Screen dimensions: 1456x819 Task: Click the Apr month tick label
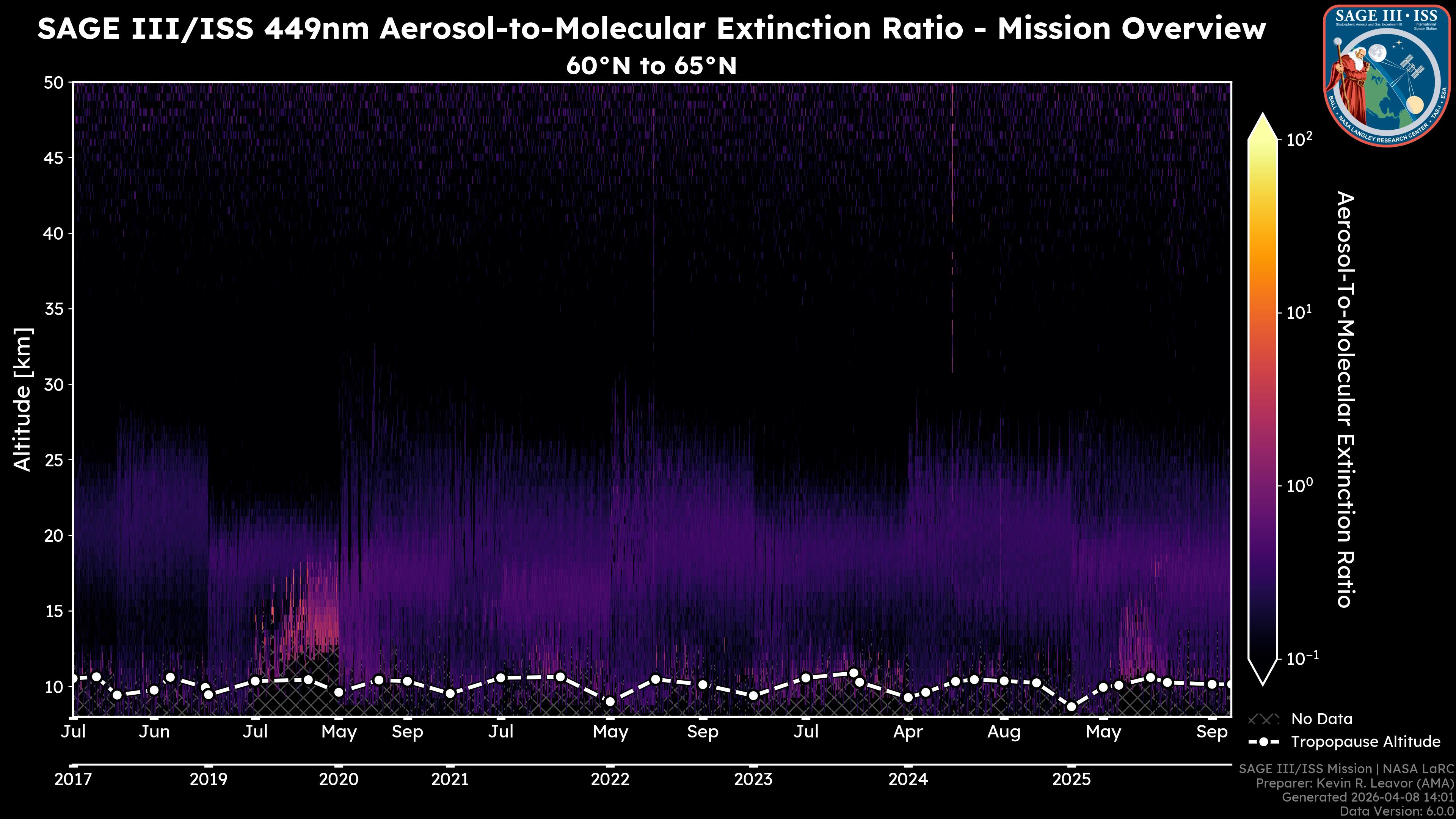click(x=908, y=732)
